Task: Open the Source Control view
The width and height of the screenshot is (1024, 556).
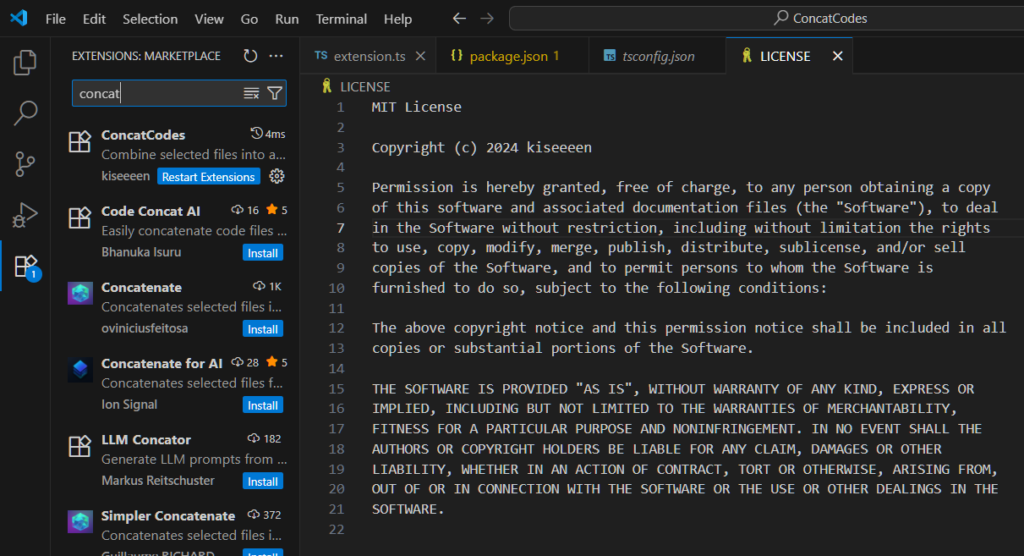Action: tap(25, 164)
